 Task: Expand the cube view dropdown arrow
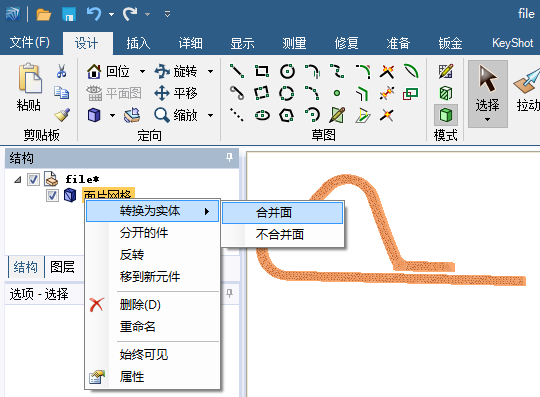tap(113, 115)
